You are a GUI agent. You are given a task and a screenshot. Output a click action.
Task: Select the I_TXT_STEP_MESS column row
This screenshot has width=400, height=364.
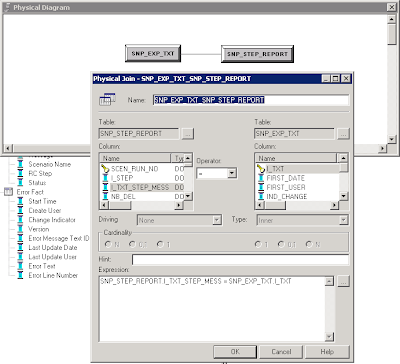point(142,187)
